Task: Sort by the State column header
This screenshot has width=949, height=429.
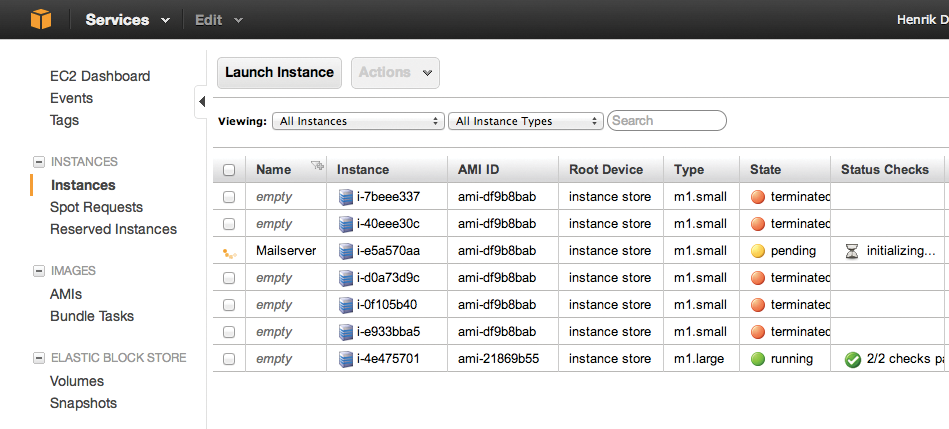Action: [x=765, y=169]
